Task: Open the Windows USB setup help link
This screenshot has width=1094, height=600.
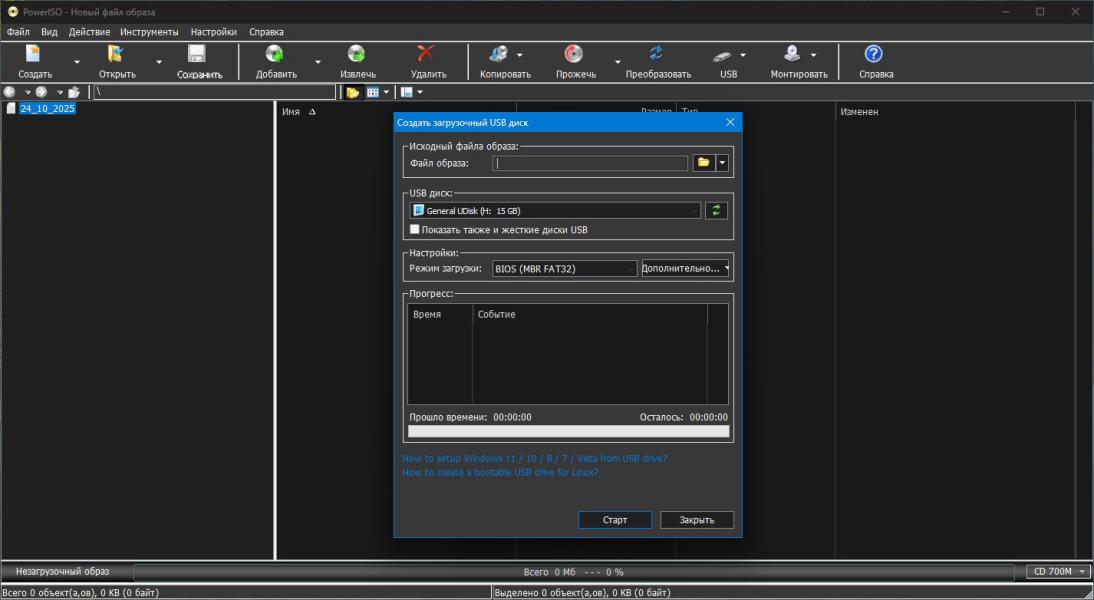Action: [x=534, y=458]
